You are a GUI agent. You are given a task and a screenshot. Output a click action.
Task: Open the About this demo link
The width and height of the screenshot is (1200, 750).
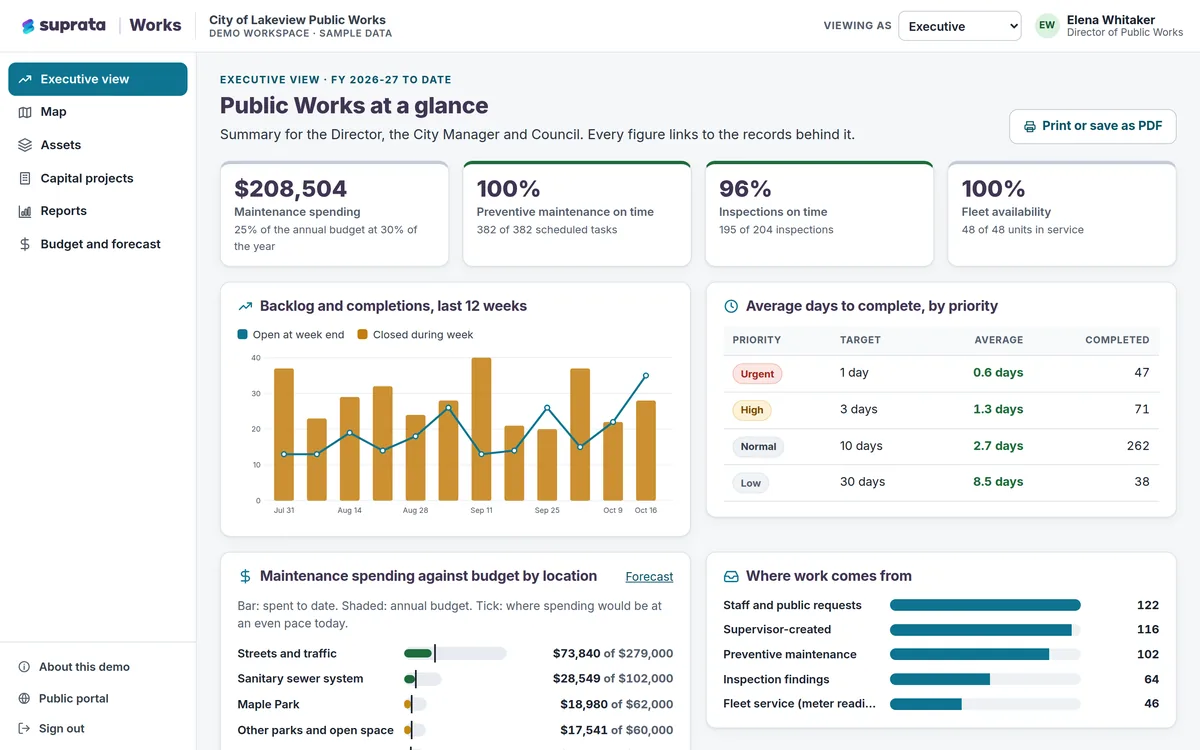(x=84, y=667)
